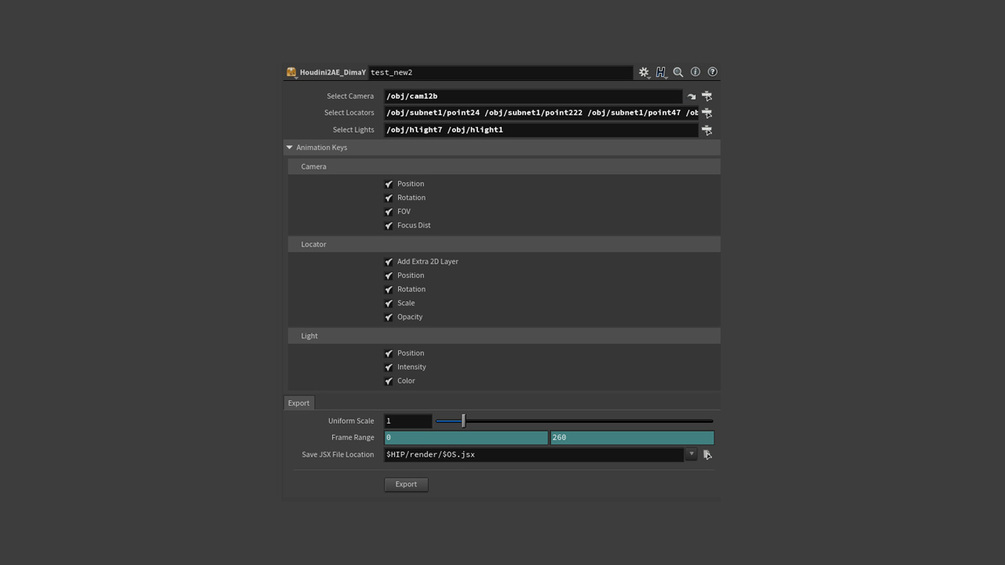Click the Export button
The width and height of the screenshot is (1005, 565).
pos(406,484)
